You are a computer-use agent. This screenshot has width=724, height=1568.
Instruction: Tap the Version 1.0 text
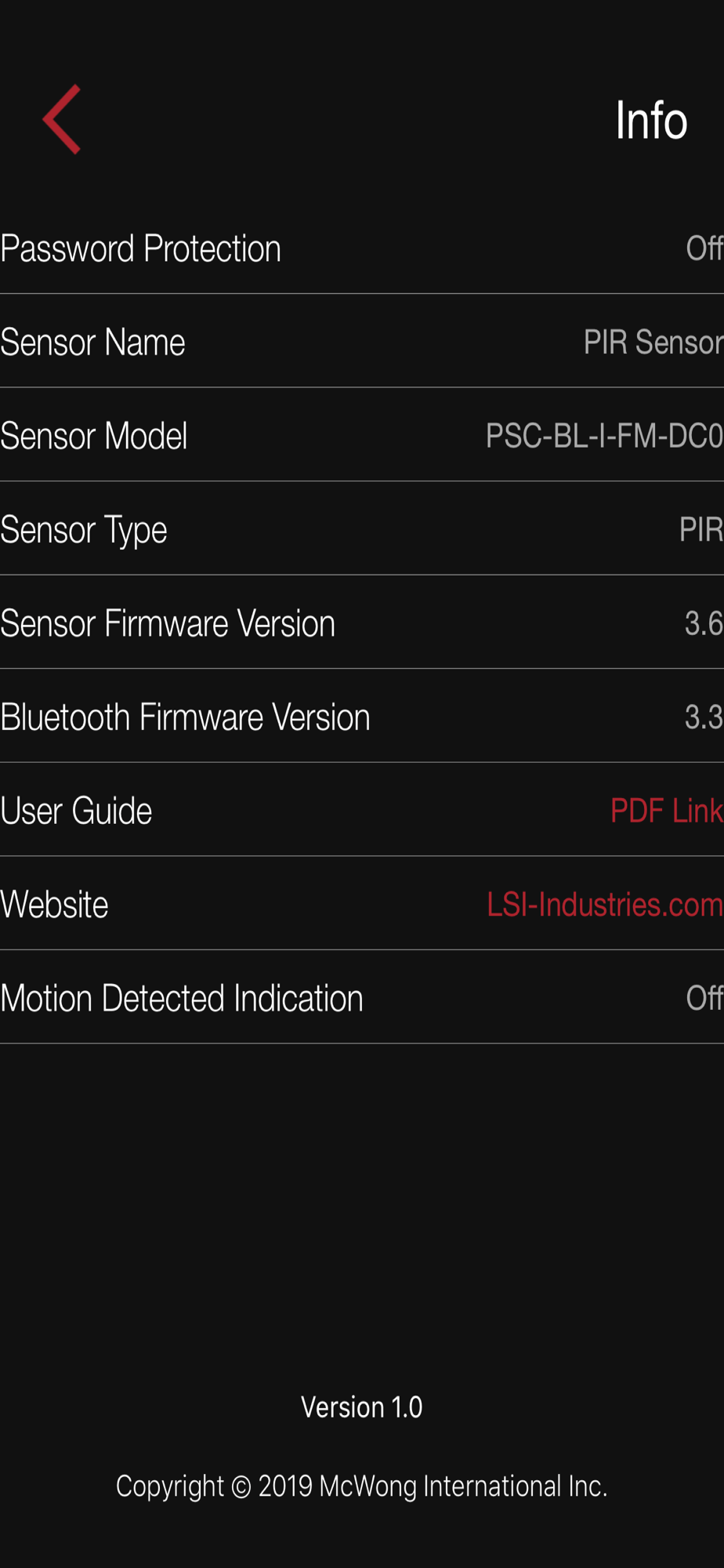(x=362, y=1407)
